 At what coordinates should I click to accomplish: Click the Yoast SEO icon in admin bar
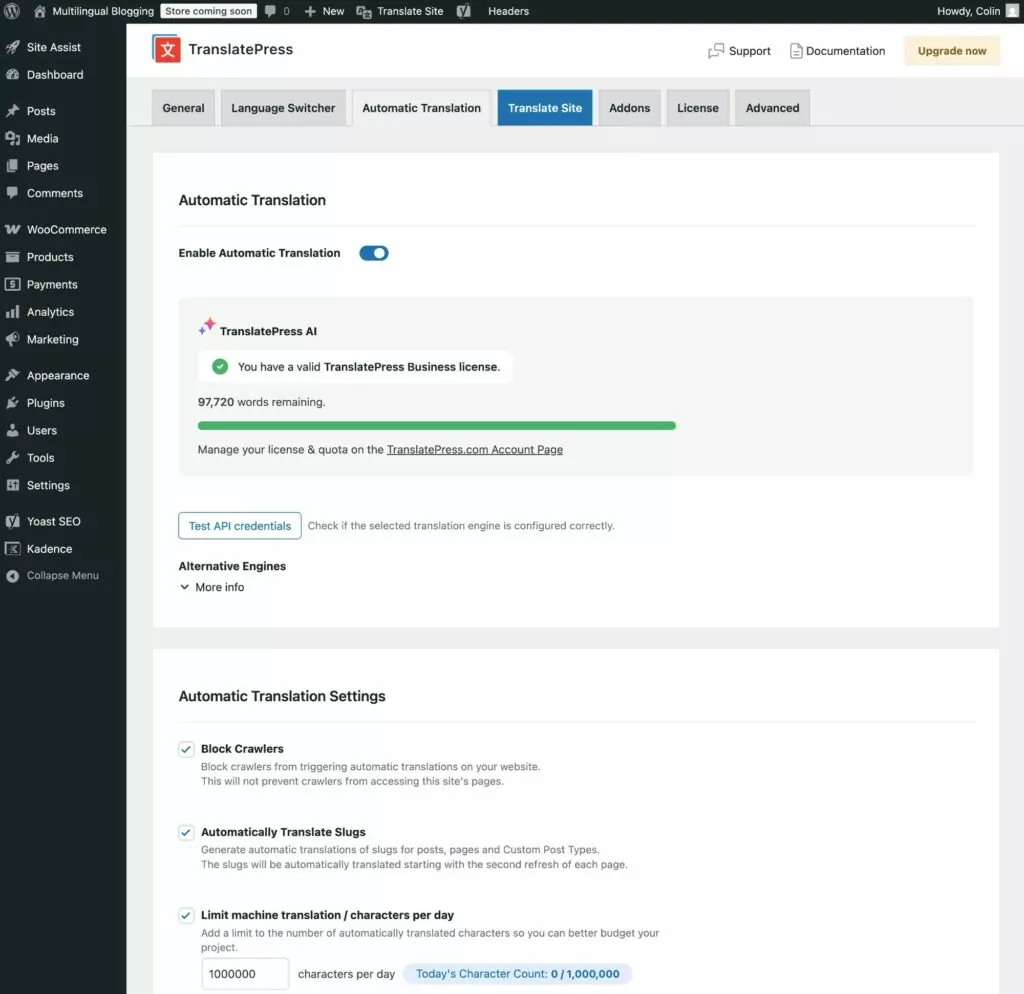pos(464,11)
